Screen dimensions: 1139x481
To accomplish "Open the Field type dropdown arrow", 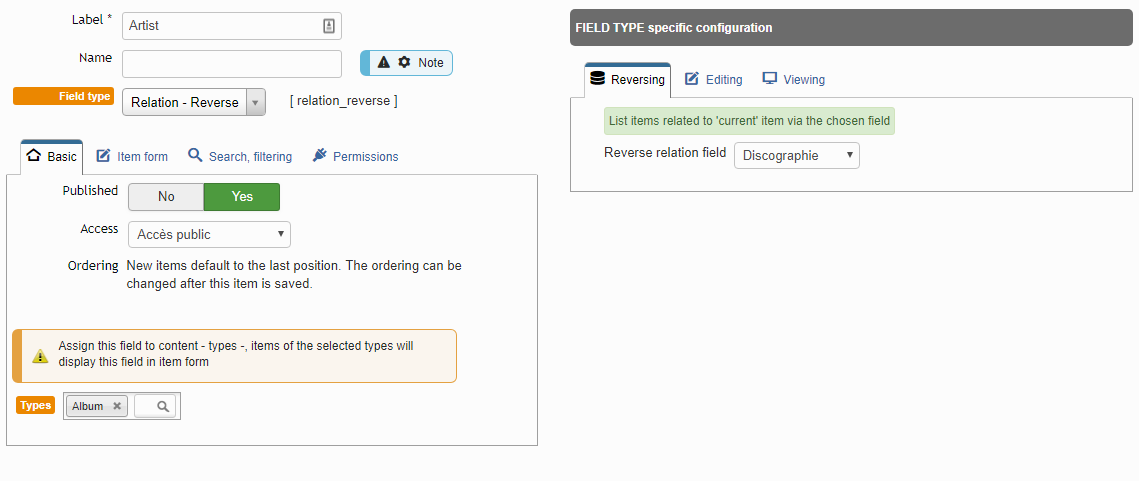I will click(256, 102).
